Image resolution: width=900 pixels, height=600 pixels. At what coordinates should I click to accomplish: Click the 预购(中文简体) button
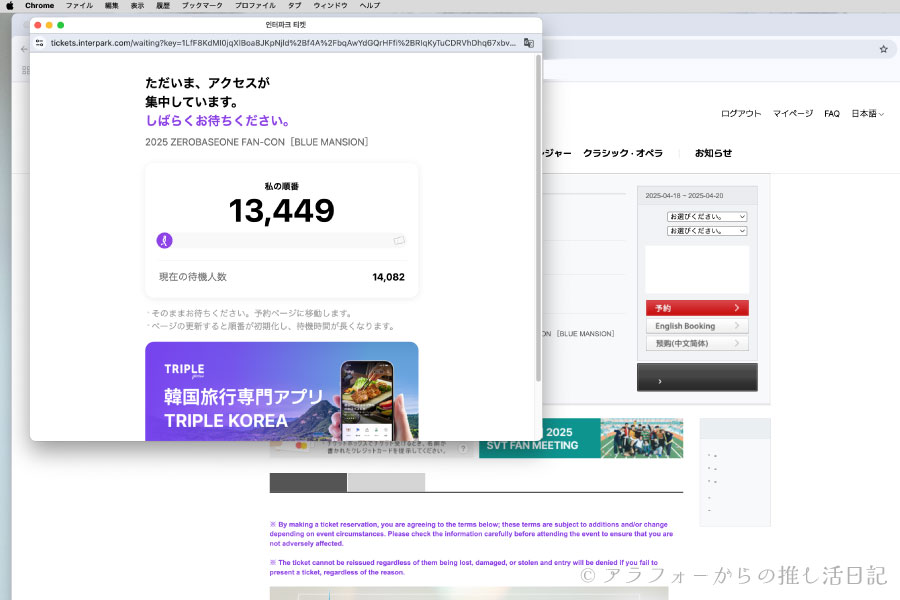(697, 343)
